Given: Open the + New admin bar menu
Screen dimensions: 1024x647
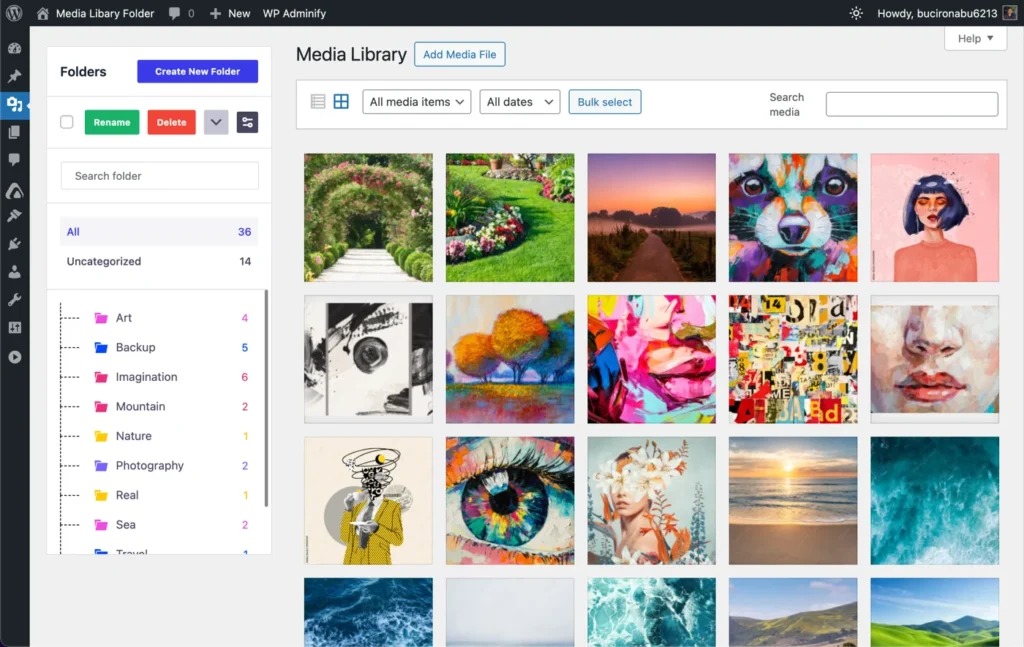Looking at the screenshot, I should click(230, 13).
